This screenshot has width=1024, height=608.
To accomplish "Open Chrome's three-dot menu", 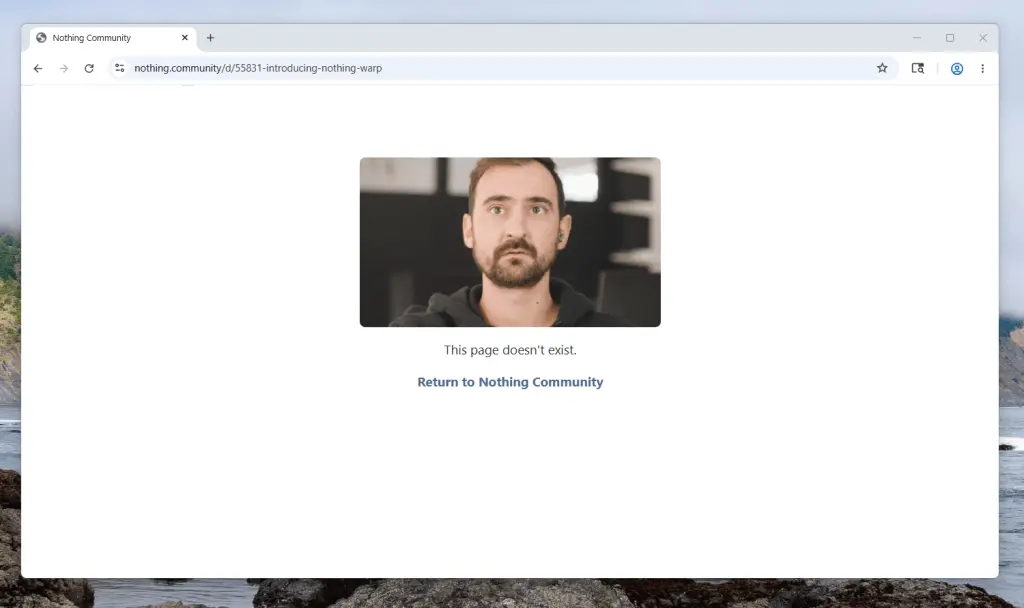I will coord(982,68).
